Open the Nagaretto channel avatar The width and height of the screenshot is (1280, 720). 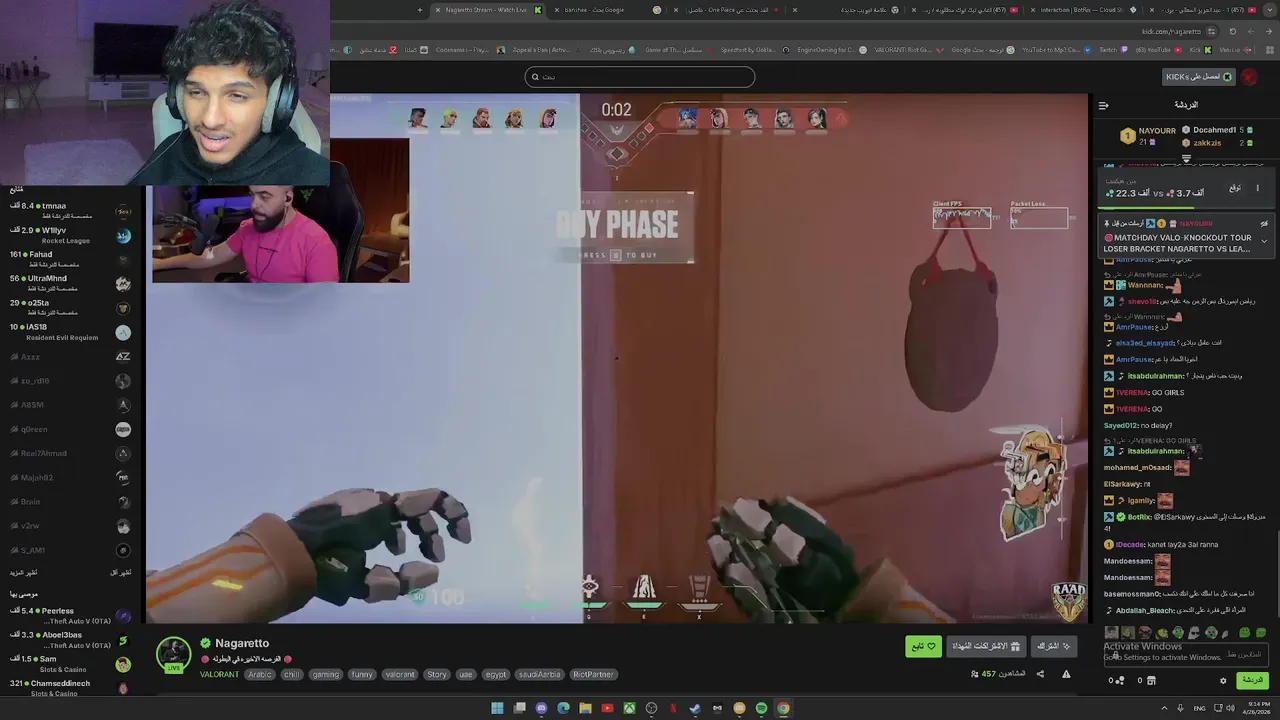(x=173, y=656)
